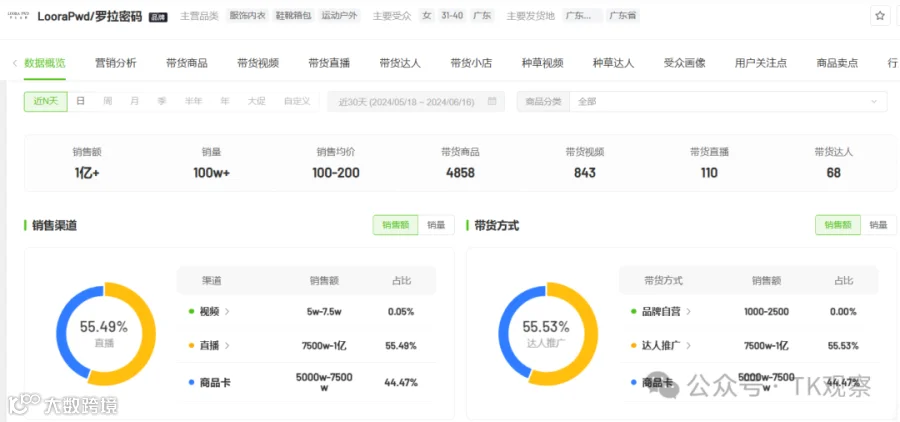Image resolution: width=900 pixels, height=422 pixels.
Task: Click the 鞋靴箱包 category tag
Action: click(293, 16)
